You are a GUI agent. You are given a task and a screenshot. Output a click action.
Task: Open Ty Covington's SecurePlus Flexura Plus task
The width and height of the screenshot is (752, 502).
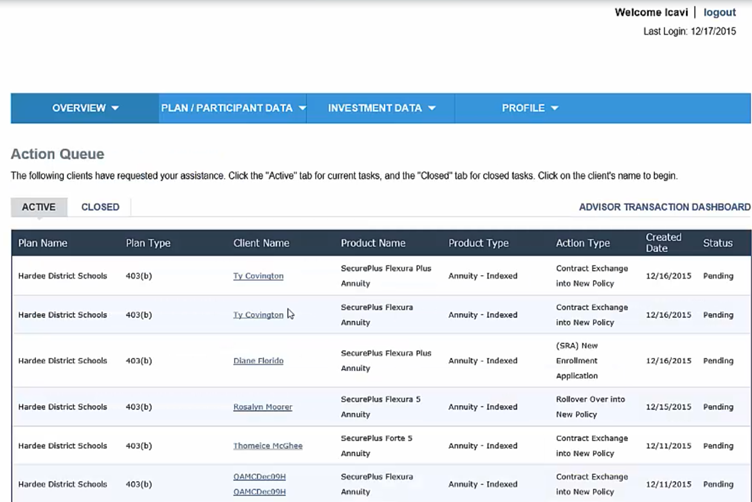point(258,276)
